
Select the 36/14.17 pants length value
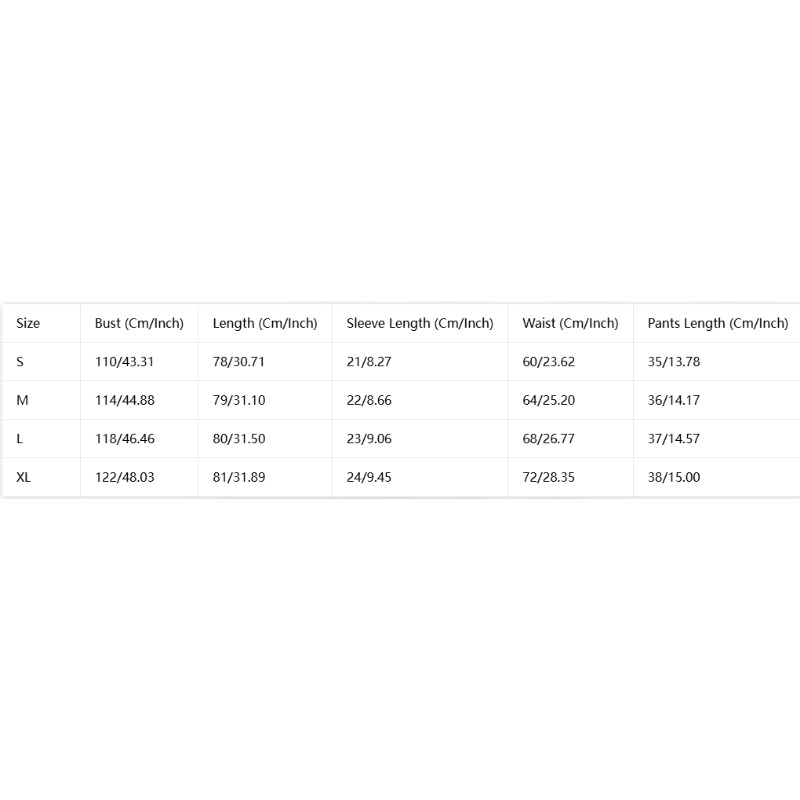pyautogui.click(x=674, y=401)
